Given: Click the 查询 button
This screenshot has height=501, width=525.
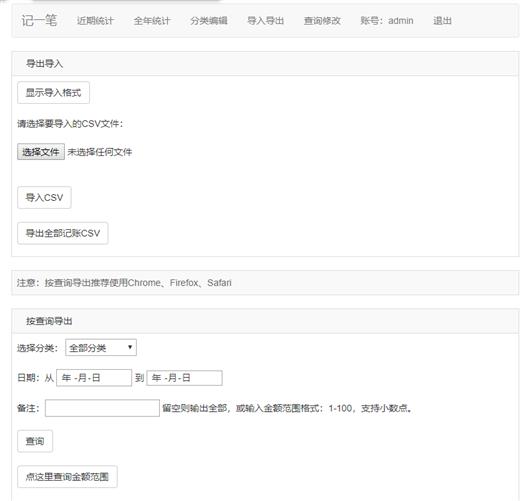Looking at the screenshot, I should [35, 441].
